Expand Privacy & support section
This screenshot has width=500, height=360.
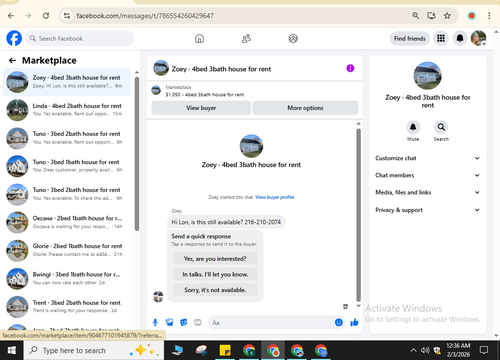click(428, 210)
